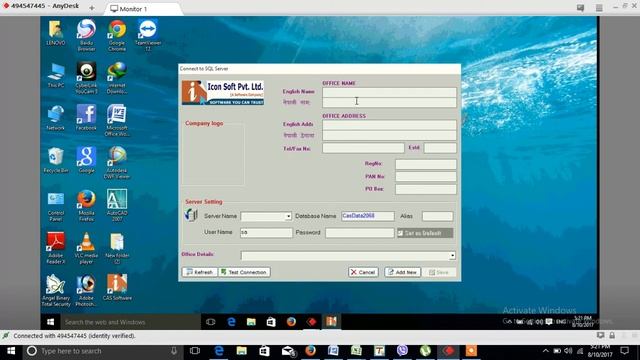This screenshot has height=360, width=640.
Task: Select the CyberLink YouCam desktop icon
Action: (x=86, y=78)
